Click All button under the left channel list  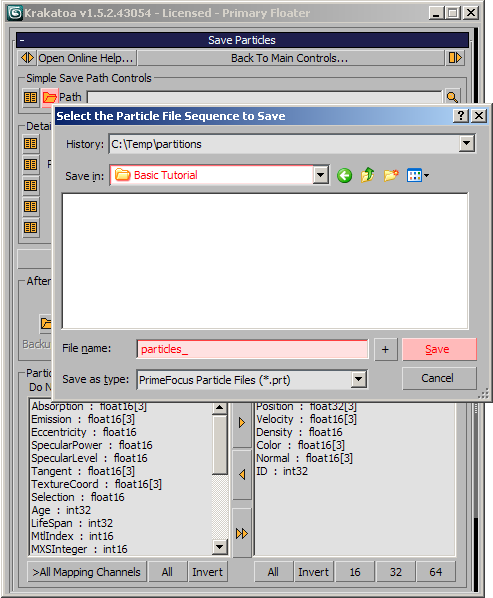point(167,572)
